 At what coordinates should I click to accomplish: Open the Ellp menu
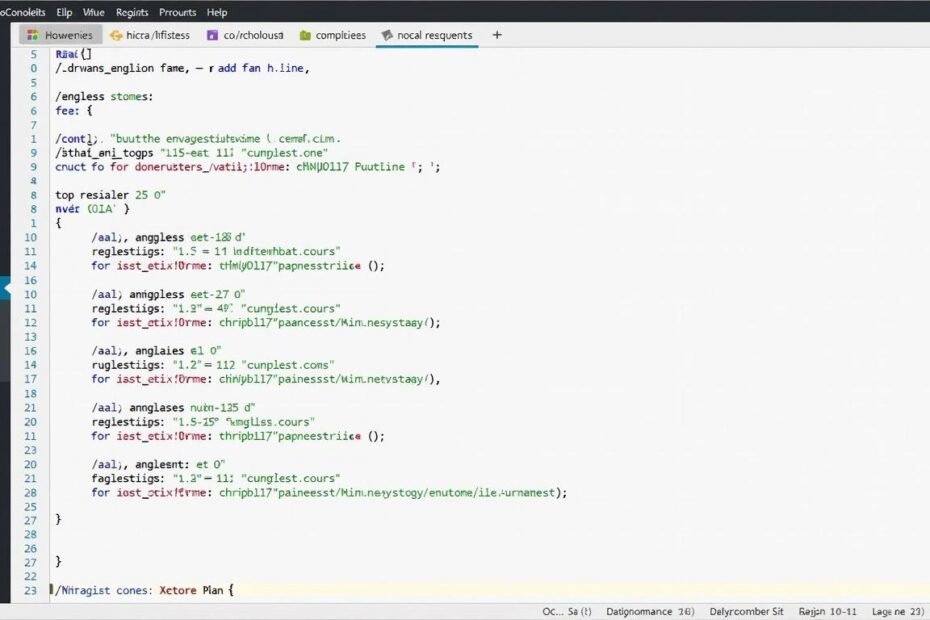click(x=65, y=12)
